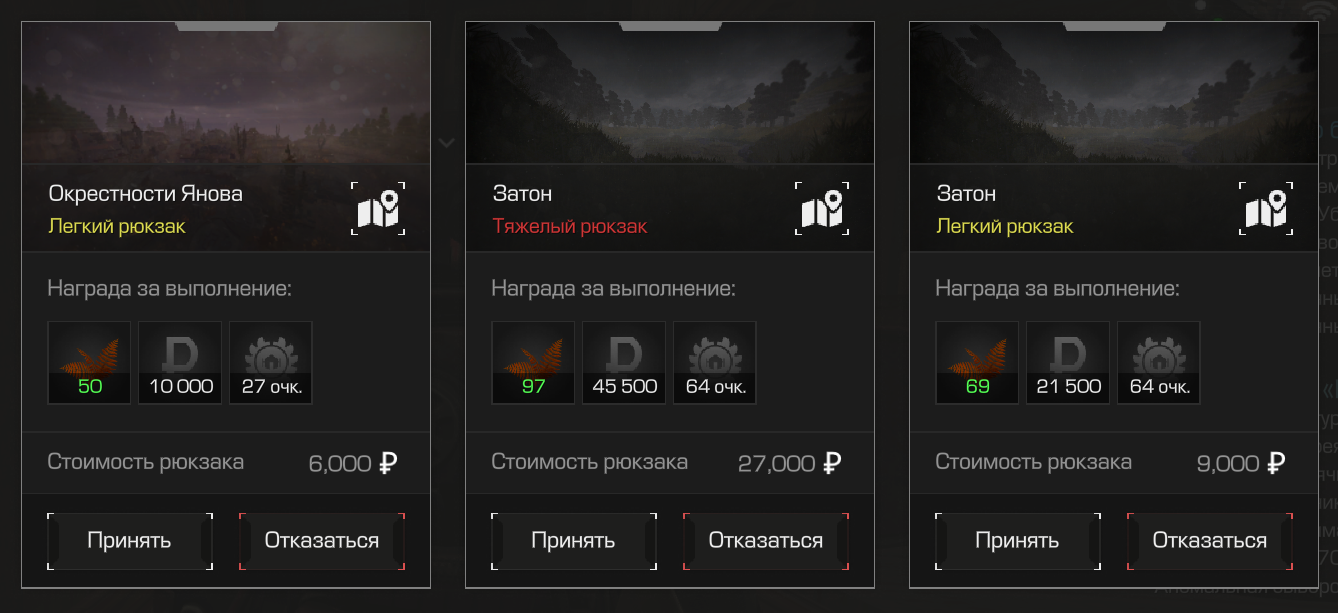Click the ruble reward icon 21 500
Viewport: 1338px width, 613px height.
(x=1068, y=363)
